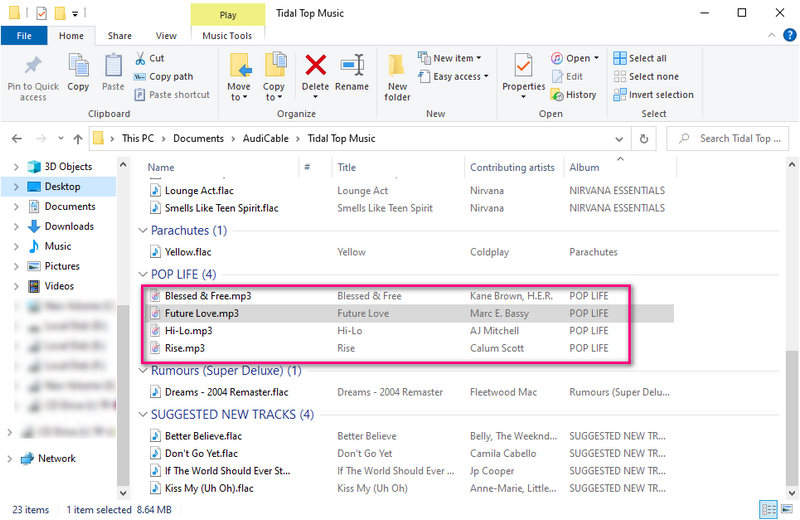This screenshot has height=520, width=800.
Task: Pin the folder to Quick access
Action: [x=33, y=77]
